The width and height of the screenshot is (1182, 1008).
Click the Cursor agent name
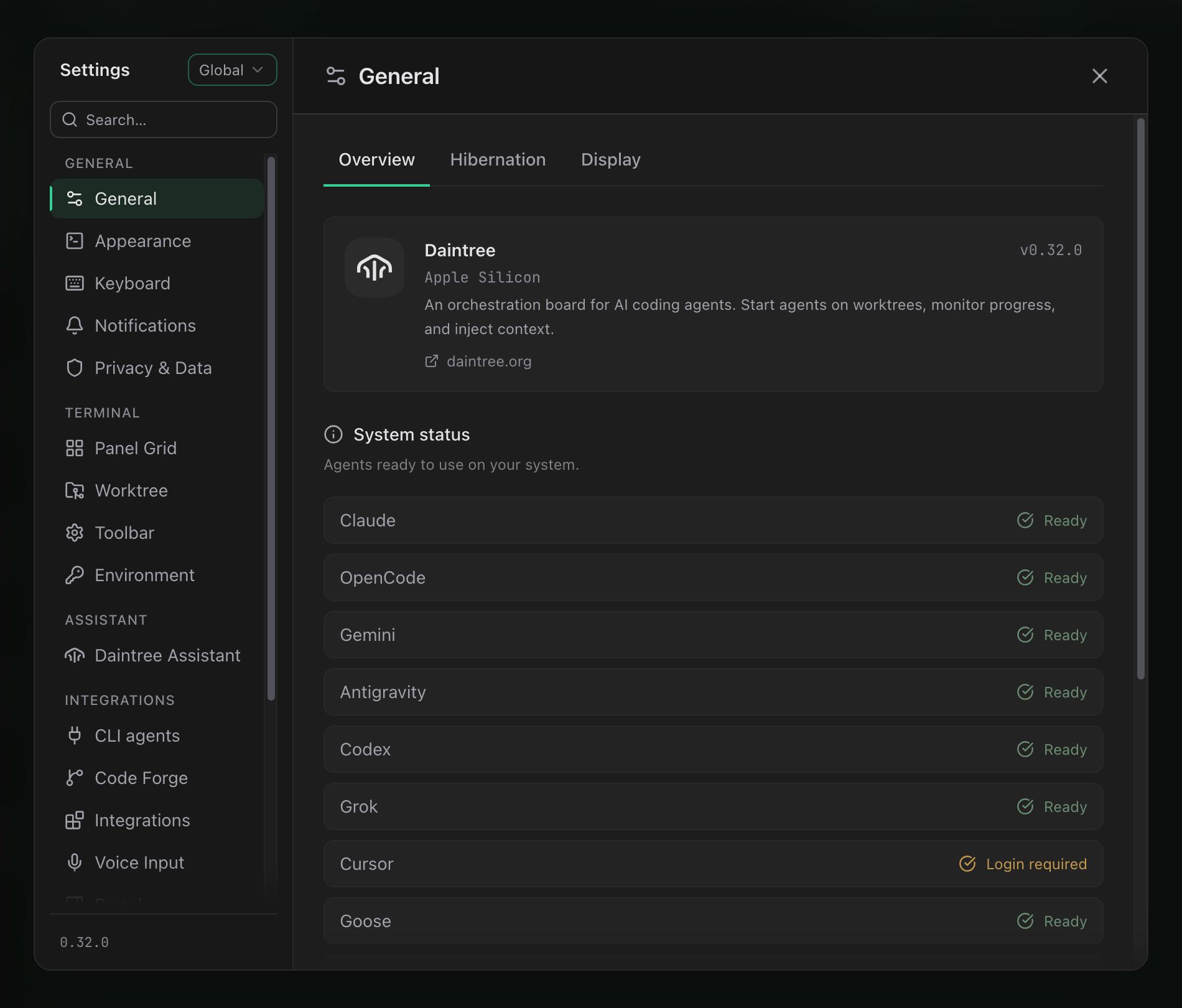pyautogui.click(x=366, y=864)
